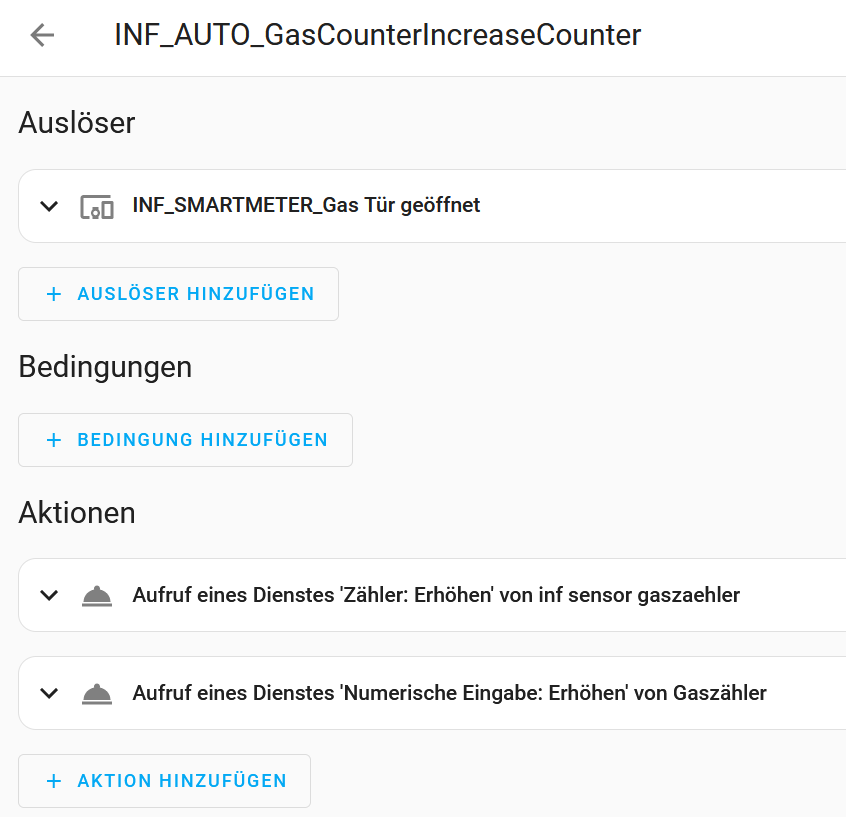
Task: Click the title 'INF_AUTO_GasCounterIncreaseCounter'
Action: pyautogui.click(x=378, y=36)
